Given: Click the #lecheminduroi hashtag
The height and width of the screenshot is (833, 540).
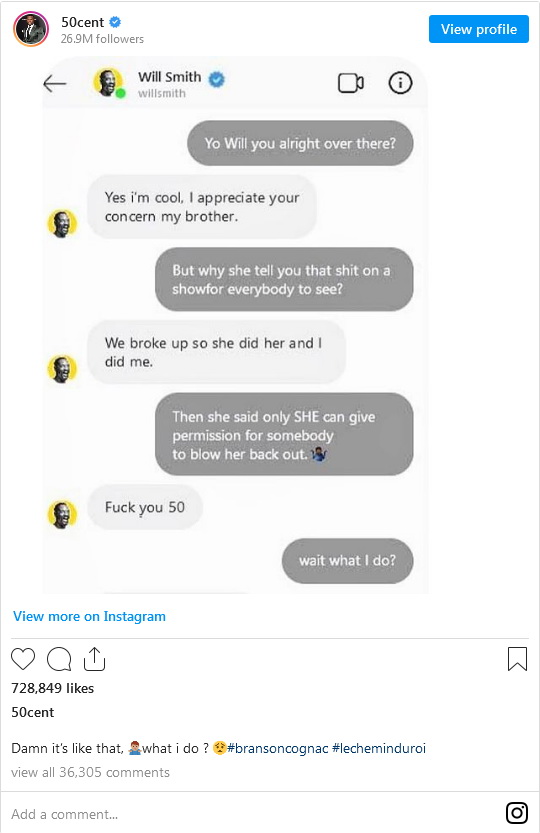Looking at the screenshot, I should pyautogui.click(x=379, y=748).
